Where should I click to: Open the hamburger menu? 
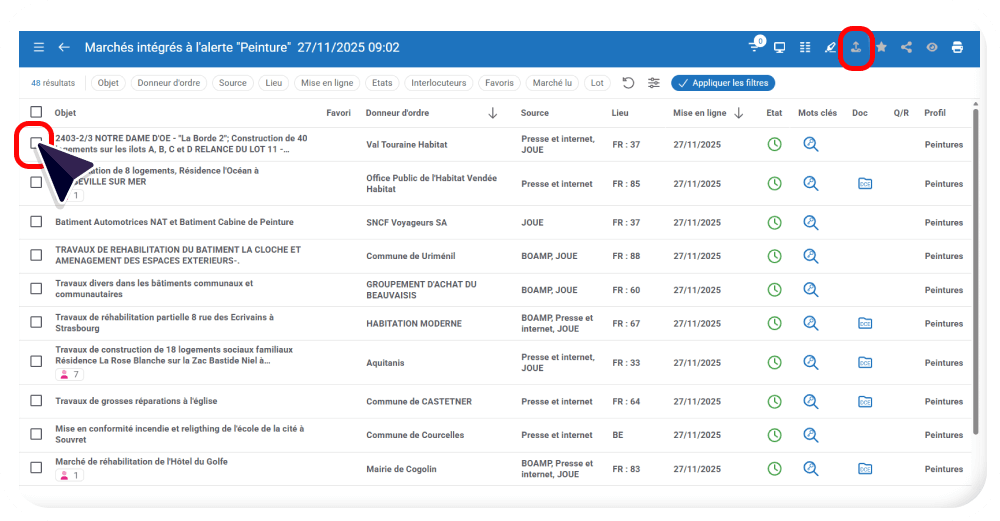tap(39, 47)
